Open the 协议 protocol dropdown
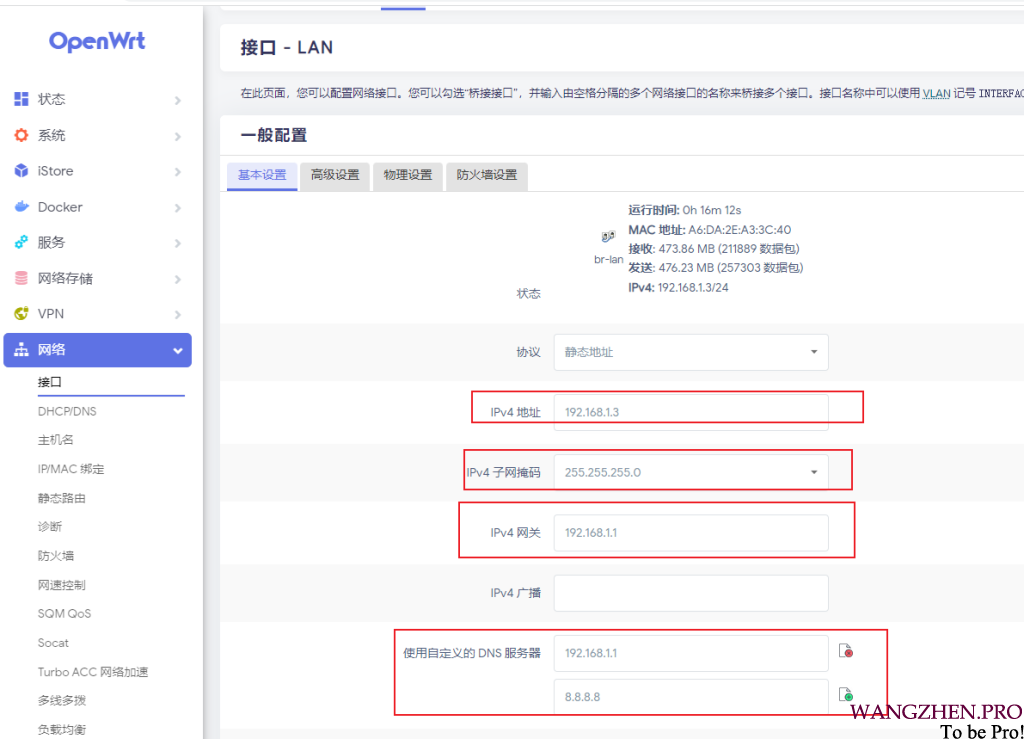The height and width of the screenshot is (739, 1024). click(690, 352)
